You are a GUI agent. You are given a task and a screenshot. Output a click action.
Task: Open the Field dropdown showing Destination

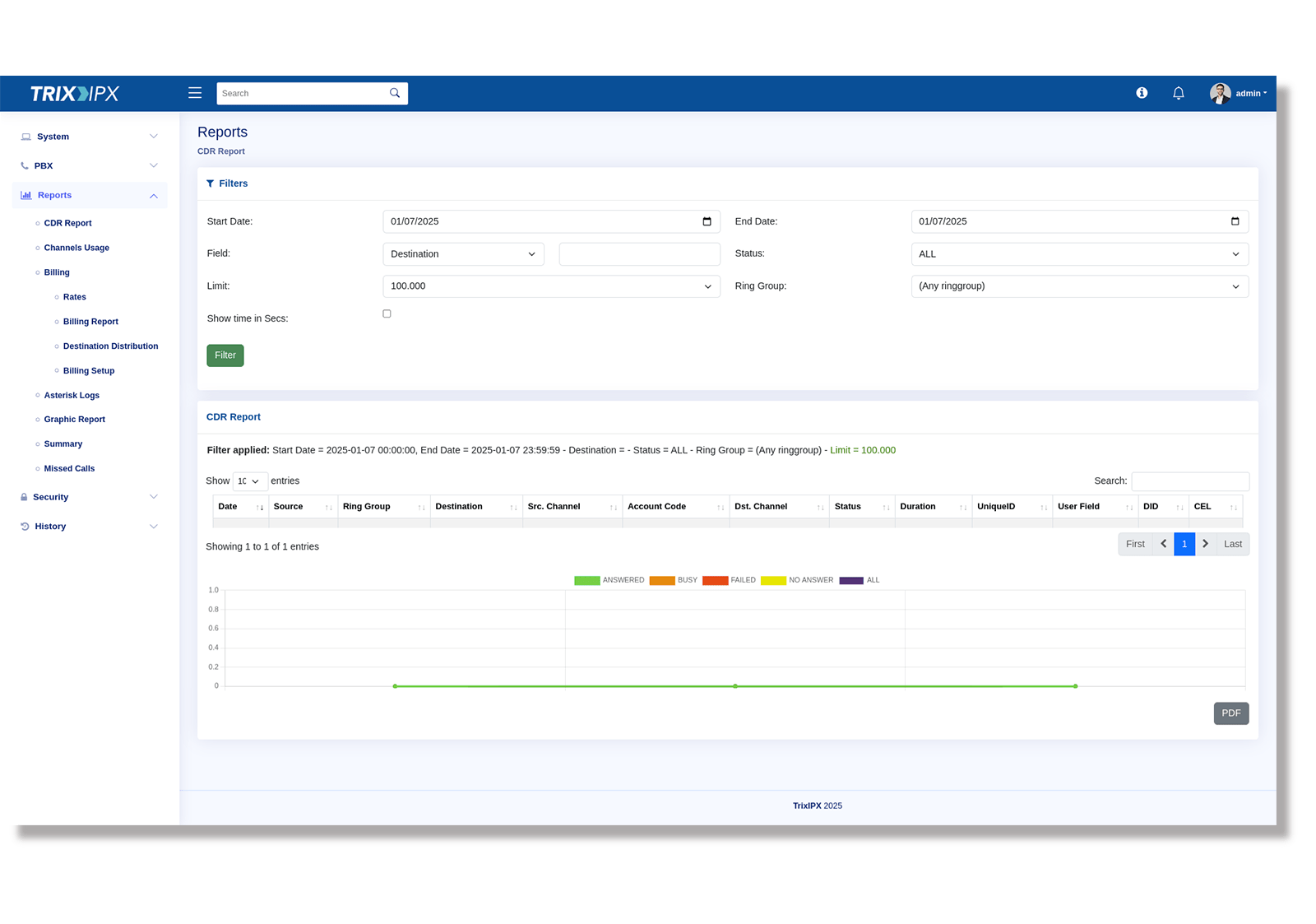click(463, 254)
